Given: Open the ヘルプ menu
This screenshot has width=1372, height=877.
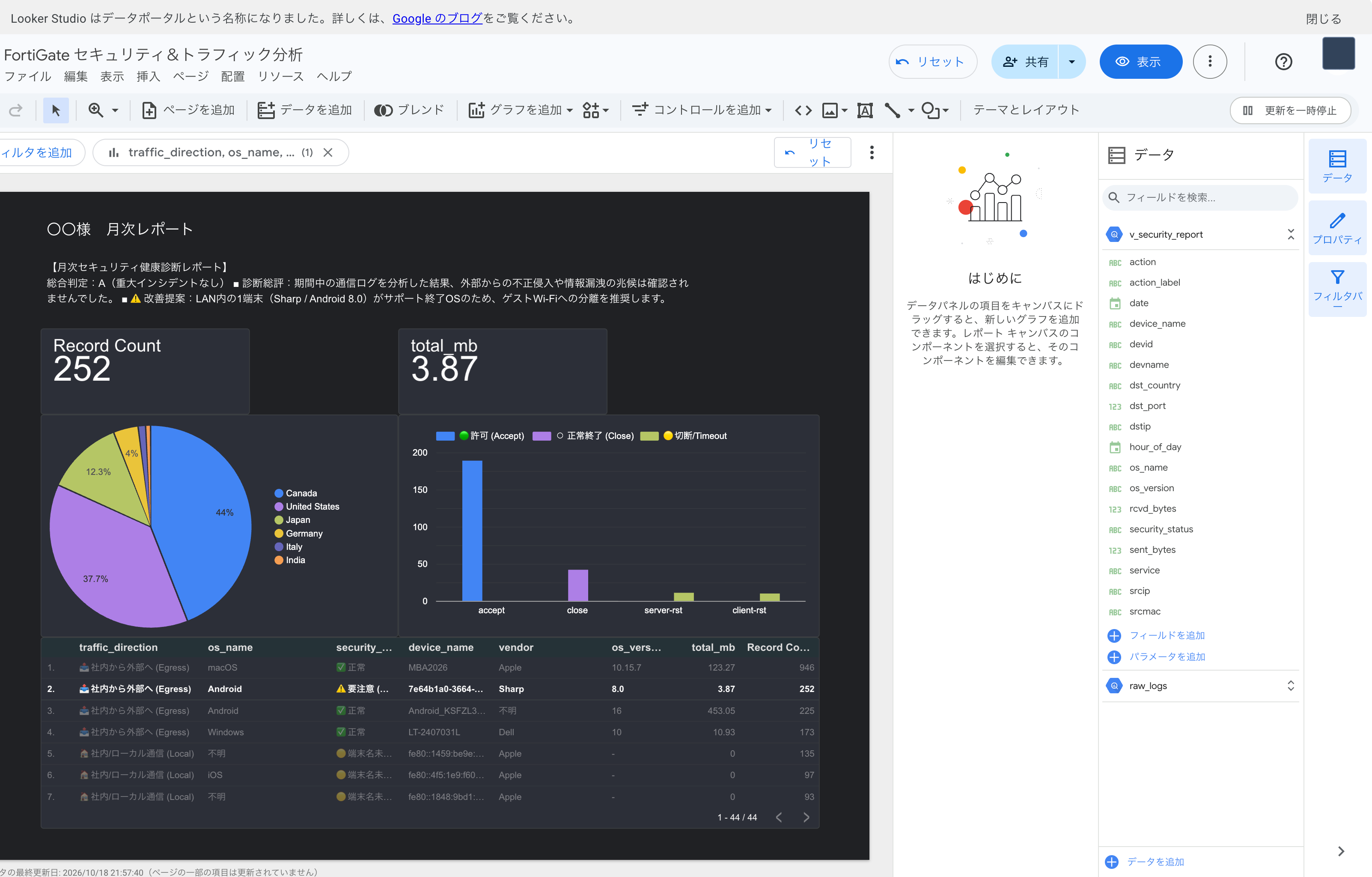Looking at the screenshot, I should pos(334,76).
